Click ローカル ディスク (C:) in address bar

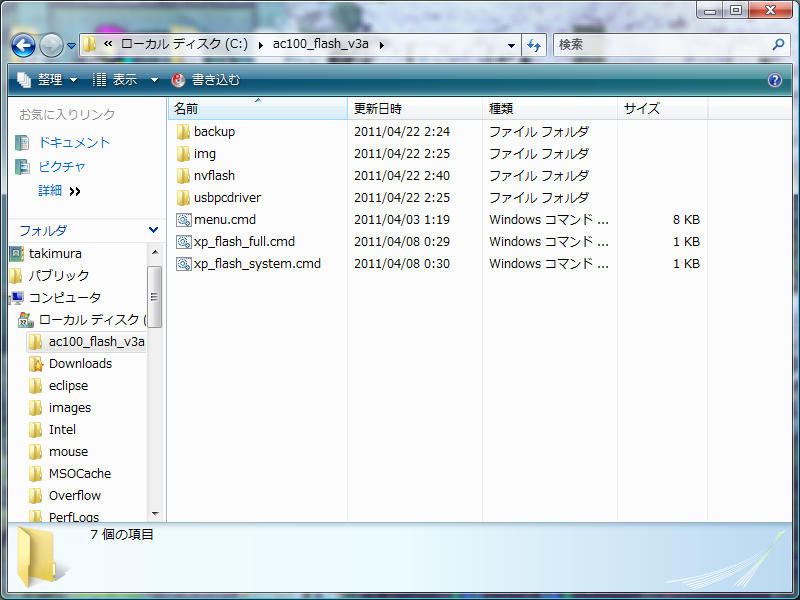pyautogui.click(x=184, y=44)
